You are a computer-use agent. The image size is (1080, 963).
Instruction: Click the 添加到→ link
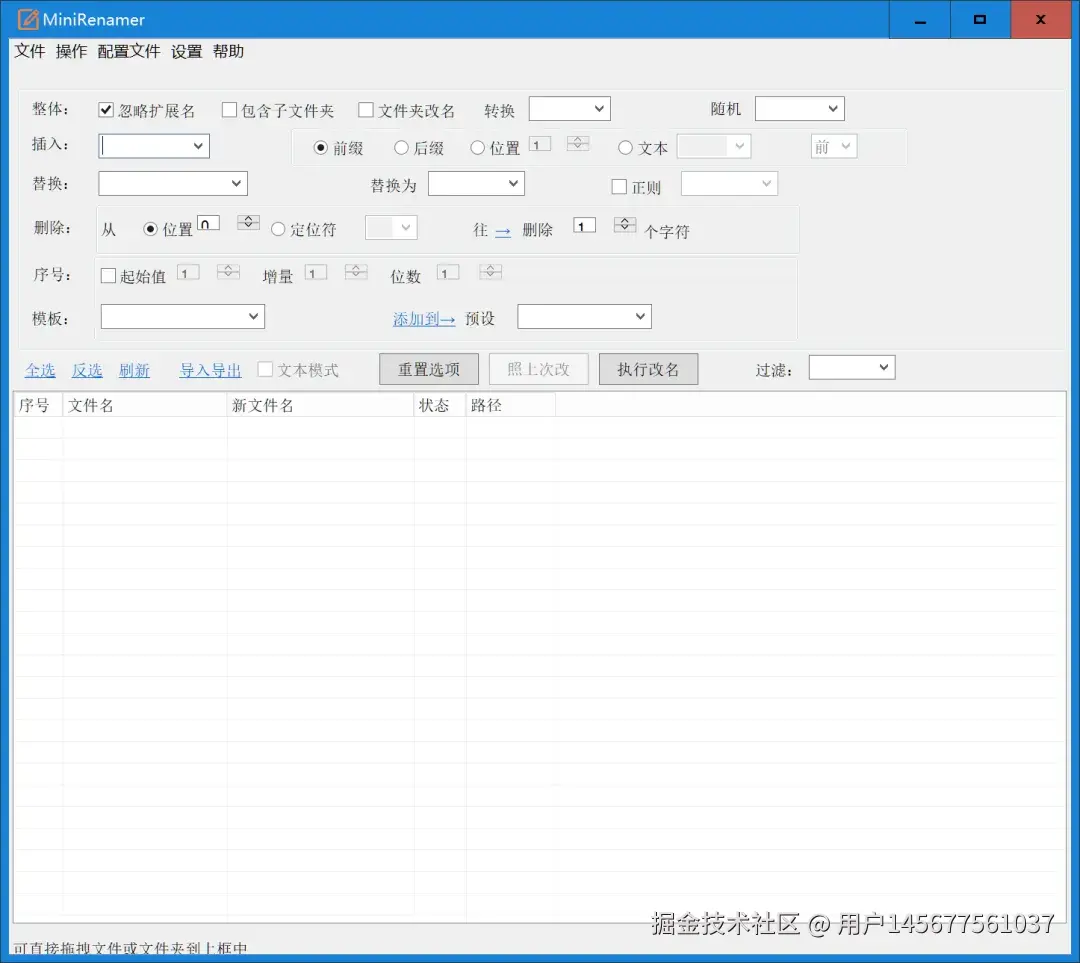424,319
